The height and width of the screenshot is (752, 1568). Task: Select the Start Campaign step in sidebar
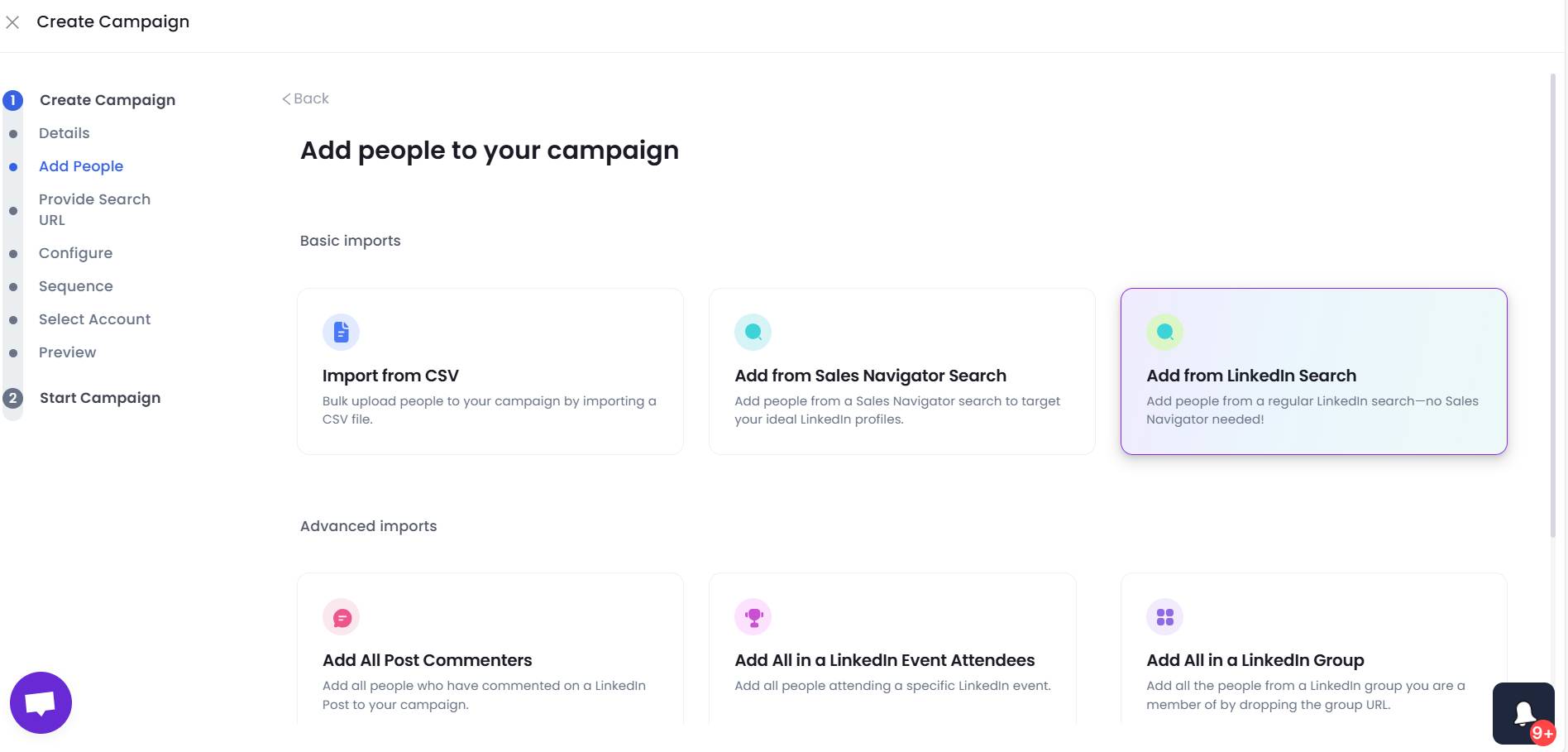click(99, 398)
